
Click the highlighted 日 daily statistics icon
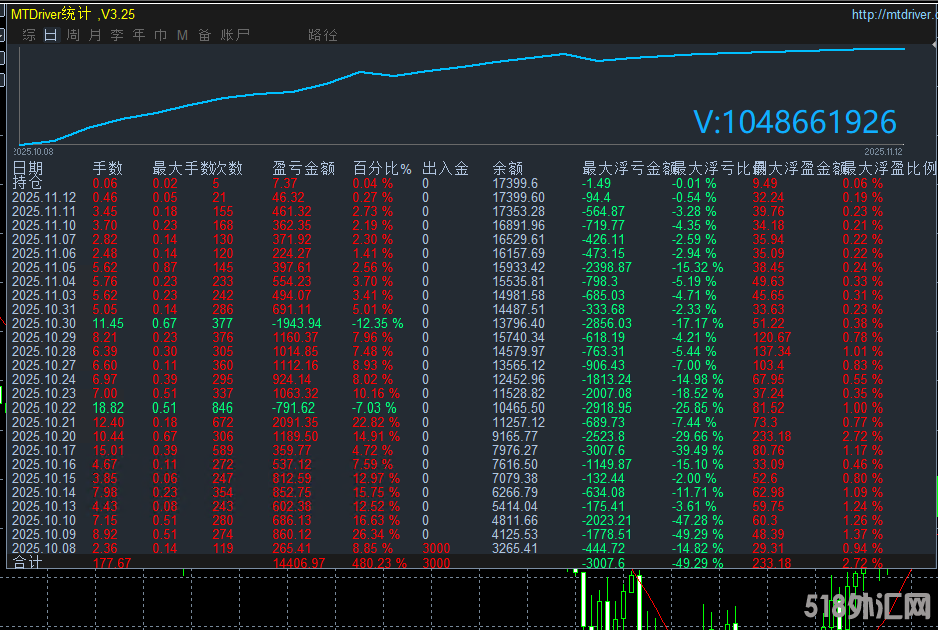(50, 34)
